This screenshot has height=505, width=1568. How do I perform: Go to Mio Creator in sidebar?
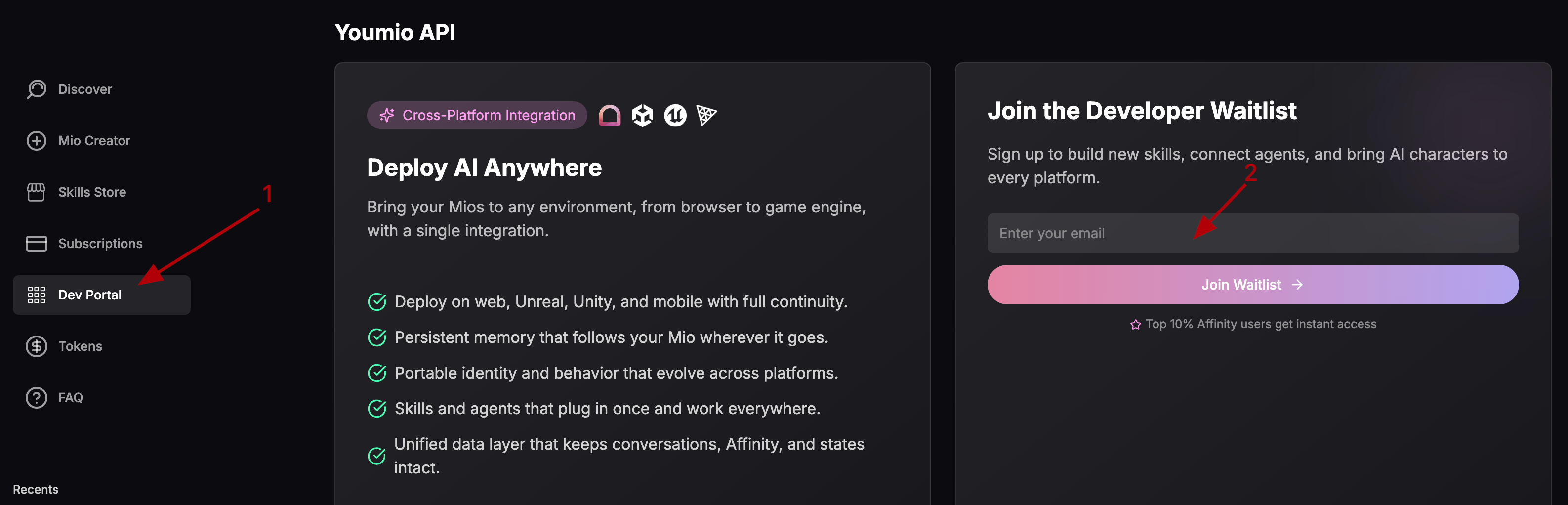click(x=94, y=141)
